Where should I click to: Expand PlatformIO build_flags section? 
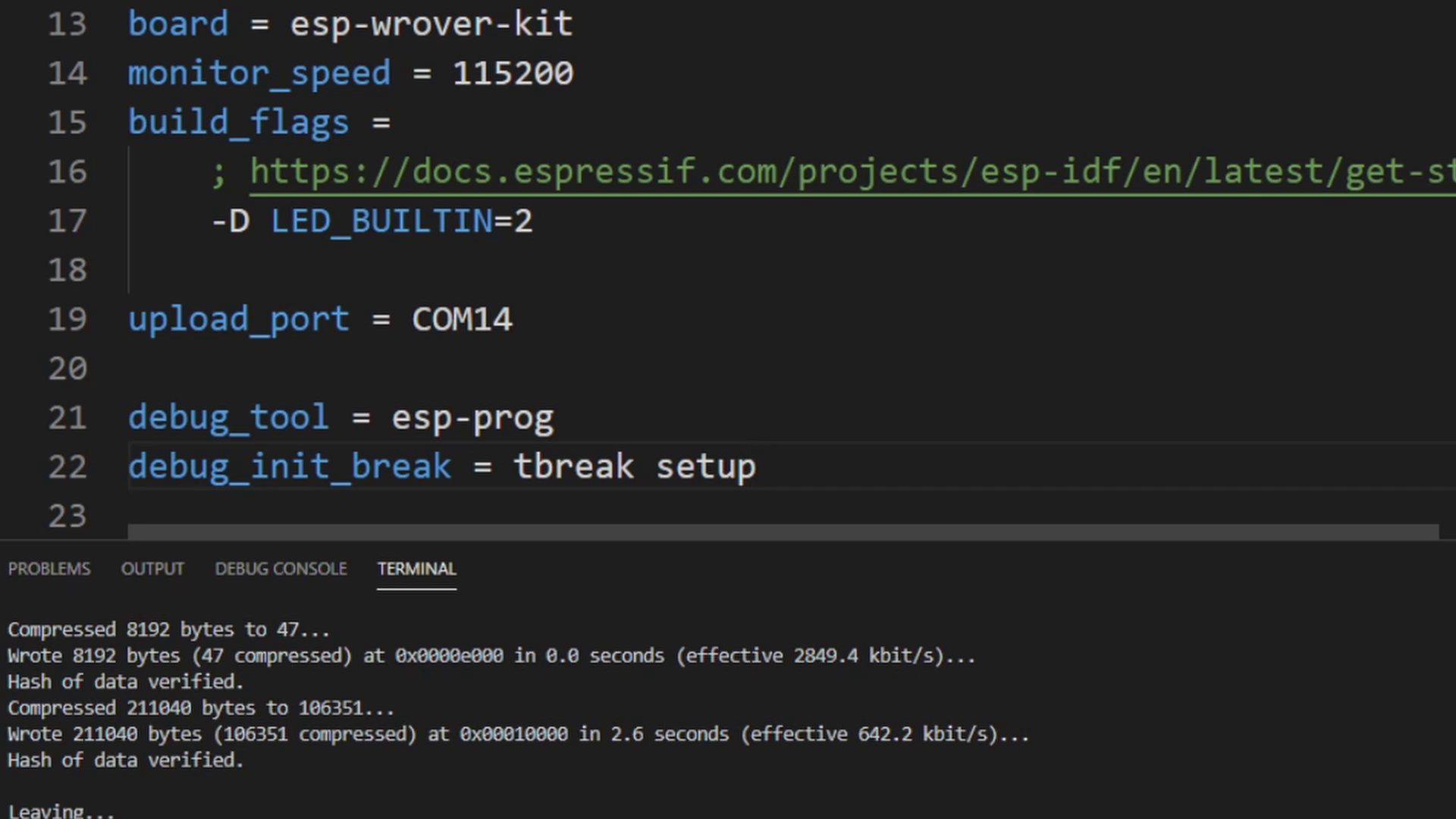(x=238, y=123)
